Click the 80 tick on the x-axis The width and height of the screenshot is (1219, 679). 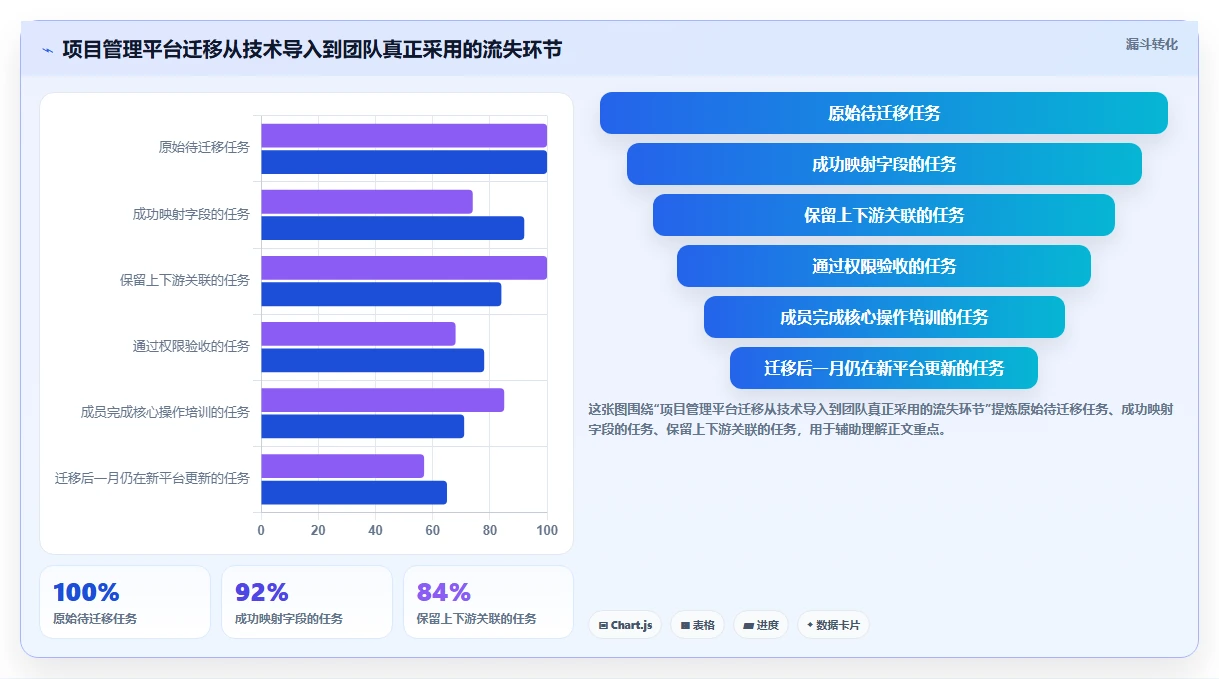pos(490,530)
